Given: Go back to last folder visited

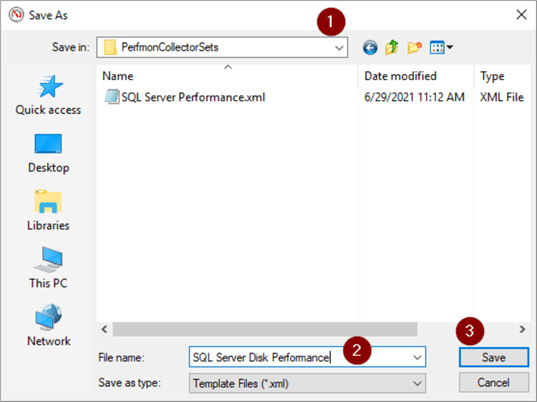Looking at the screenshot, I should (370, 48).
